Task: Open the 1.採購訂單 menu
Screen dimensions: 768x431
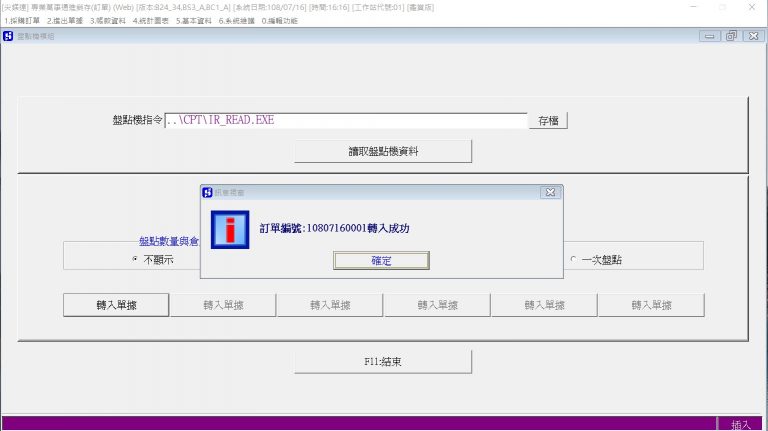Action: (x=22, y=21)
